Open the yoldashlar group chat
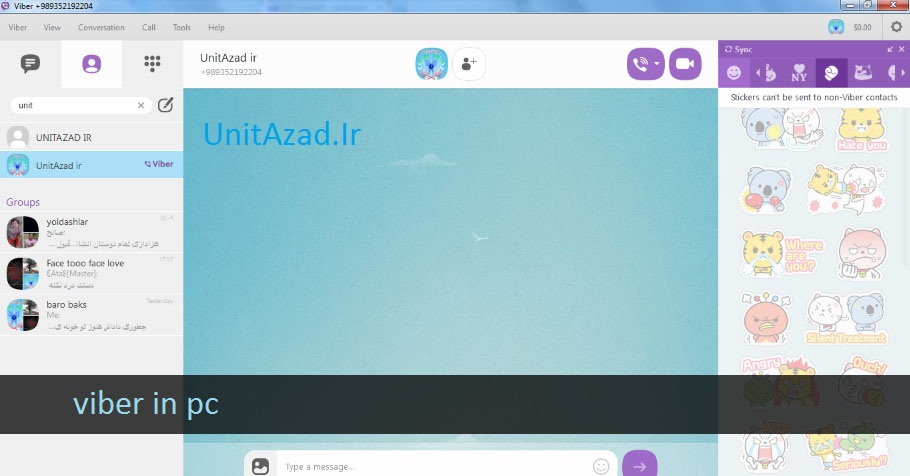Image resolution: width=910 pixels, height=476 pixels. (x=92, y=232)
